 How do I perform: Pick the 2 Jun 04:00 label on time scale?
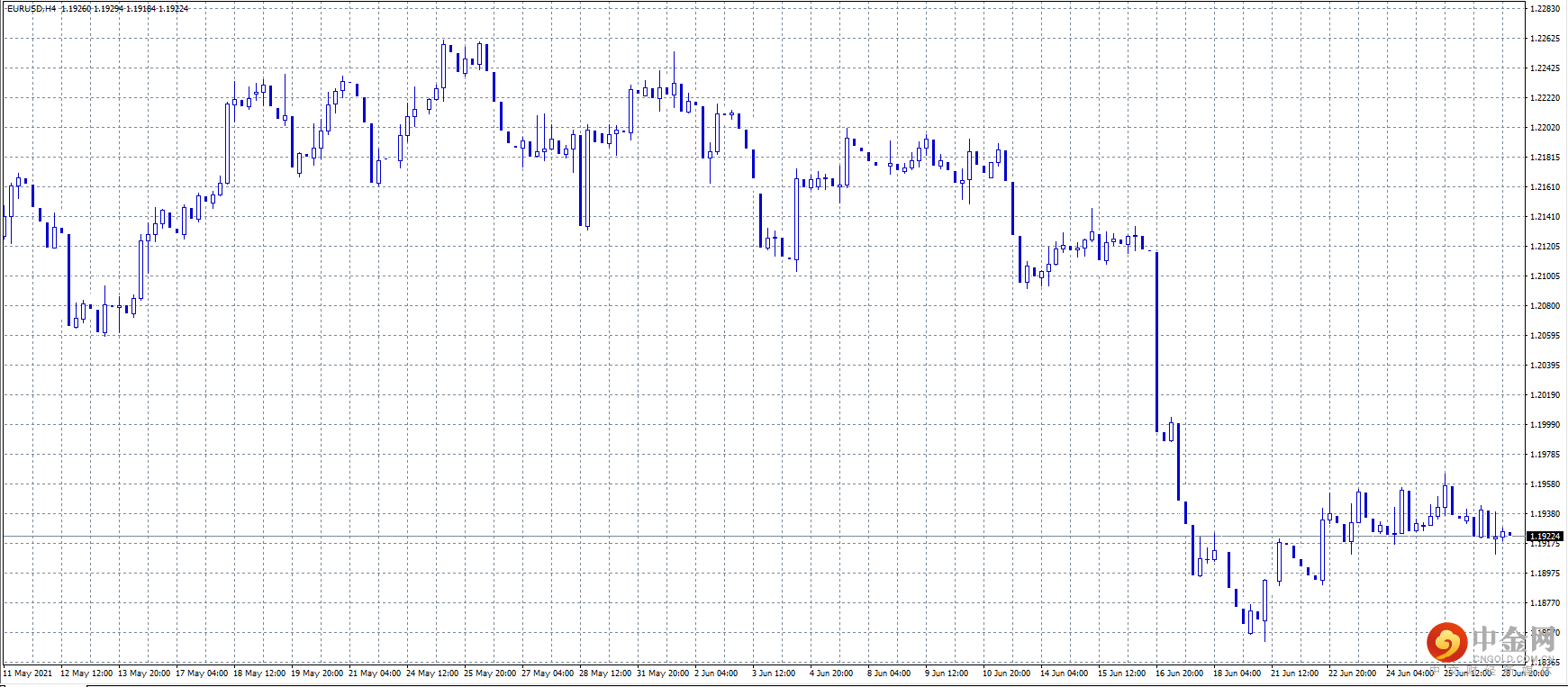[x=716, y=673]
